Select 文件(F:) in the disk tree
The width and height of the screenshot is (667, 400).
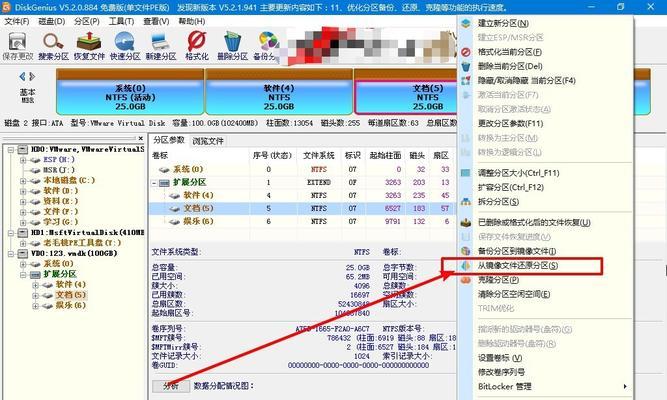[x=61, y=211]
